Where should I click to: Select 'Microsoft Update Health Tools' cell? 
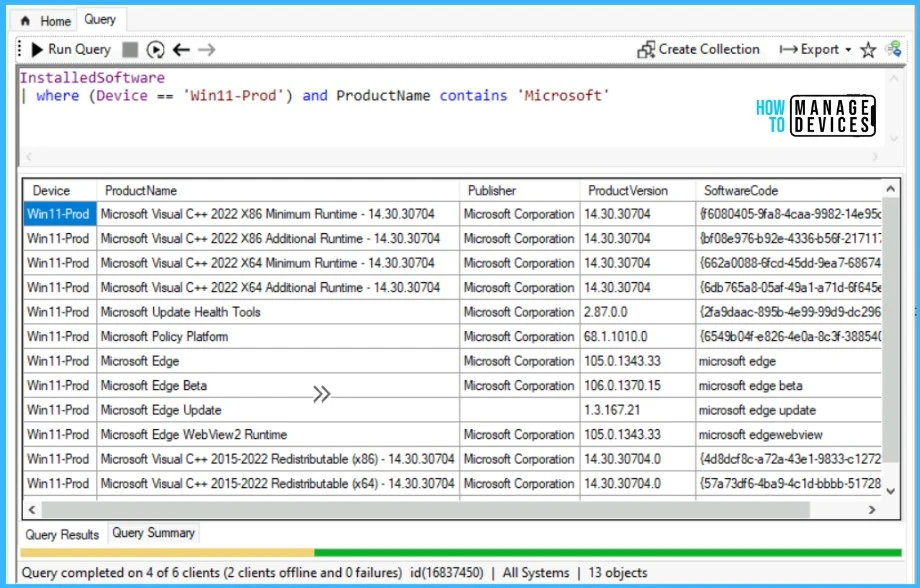coord(278,312)
